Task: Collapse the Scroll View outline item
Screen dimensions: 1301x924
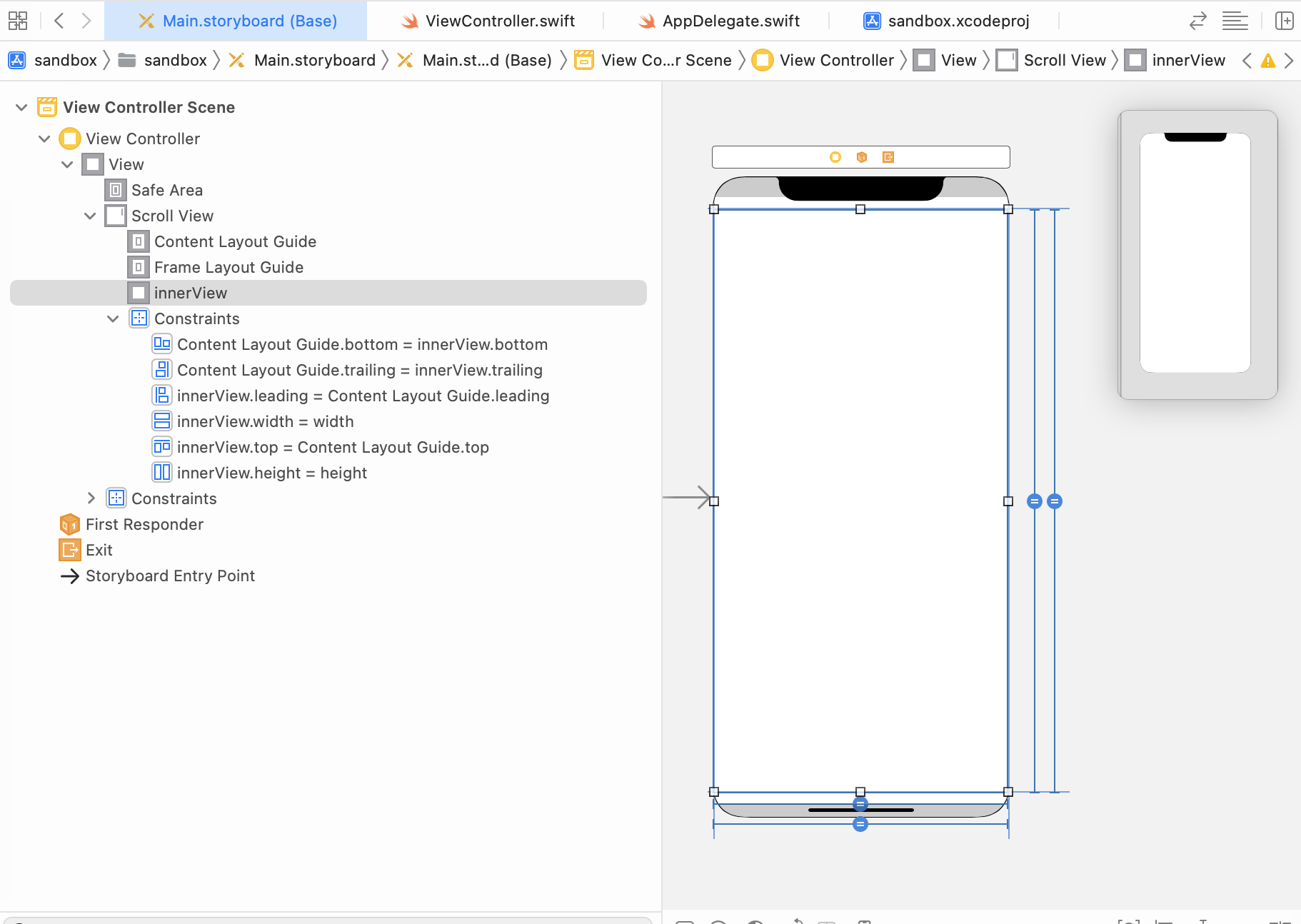Action: 90,216
